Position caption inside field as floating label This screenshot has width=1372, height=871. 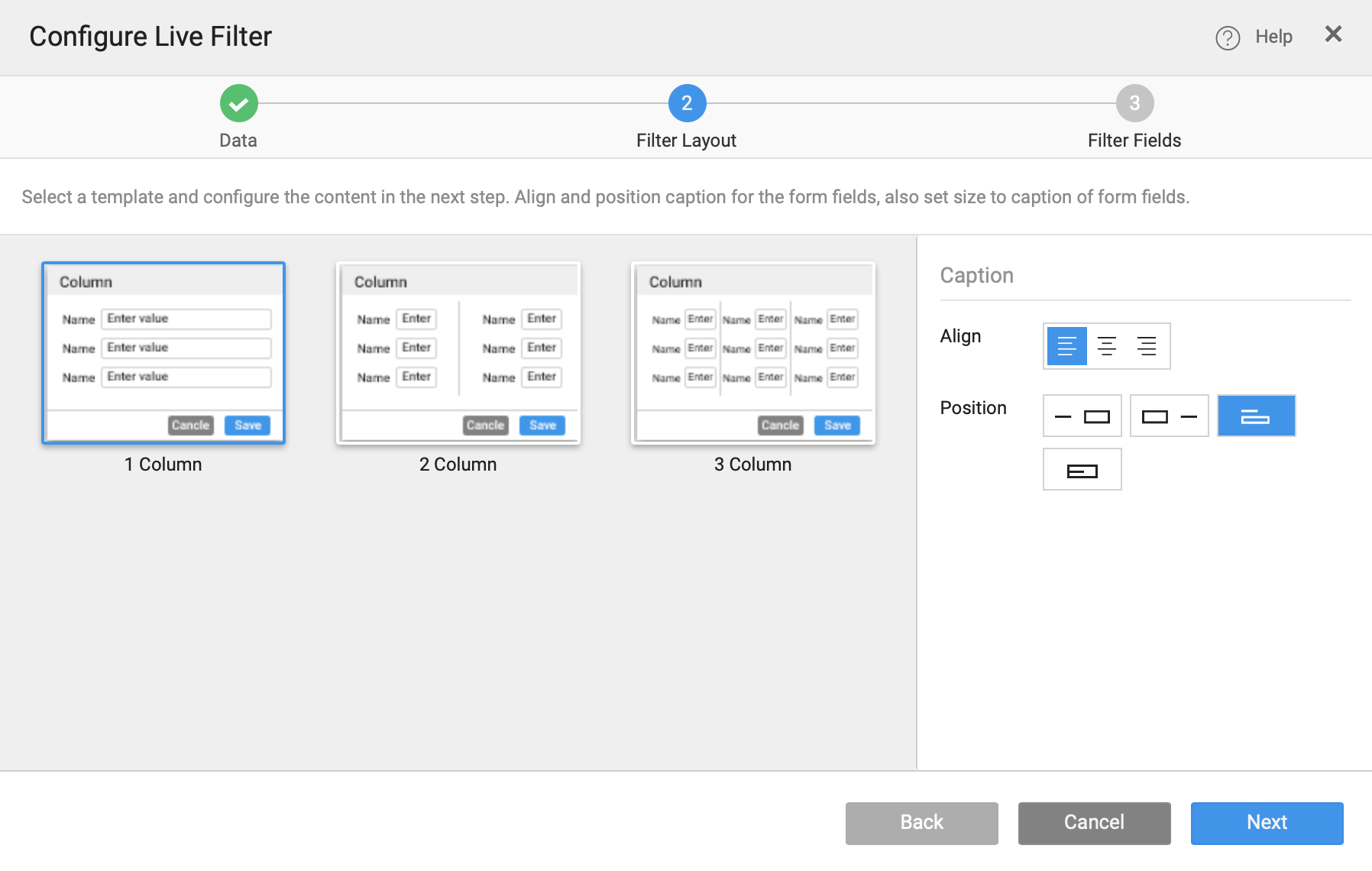pyautogui.click(x=1082, y=470)
